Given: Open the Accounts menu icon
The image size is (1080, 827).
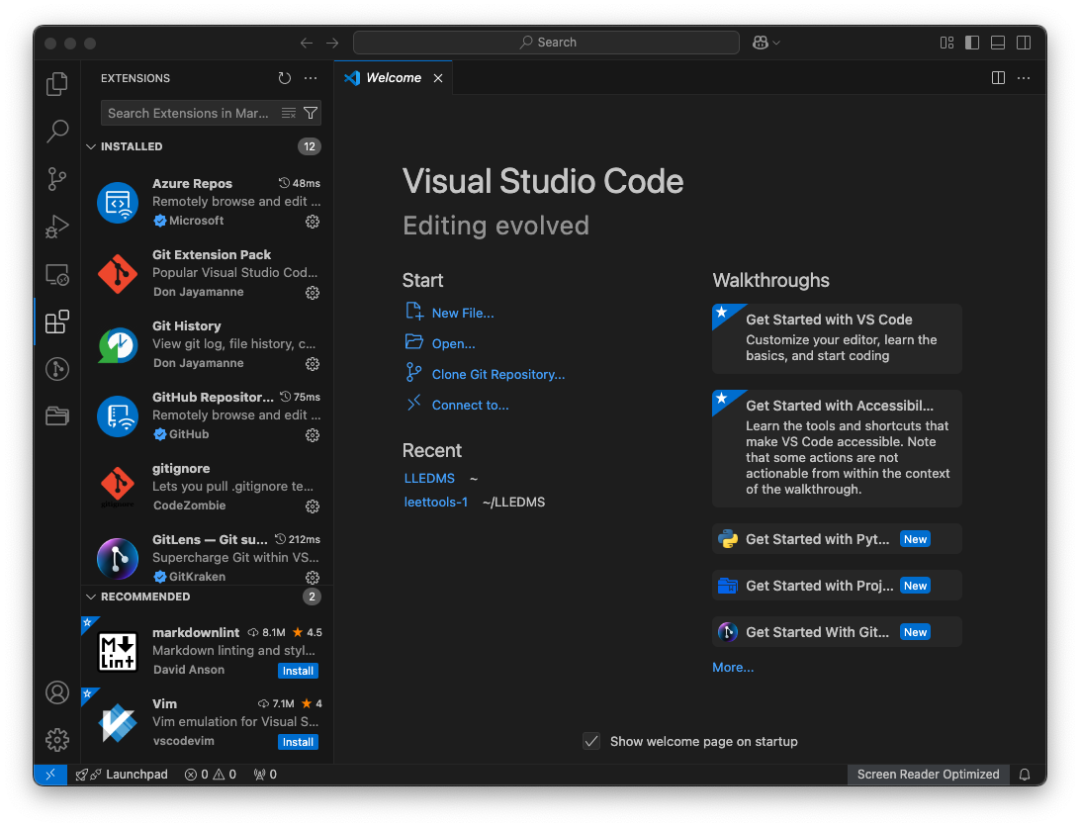Looking at the screenshot, I should [57, 693].
